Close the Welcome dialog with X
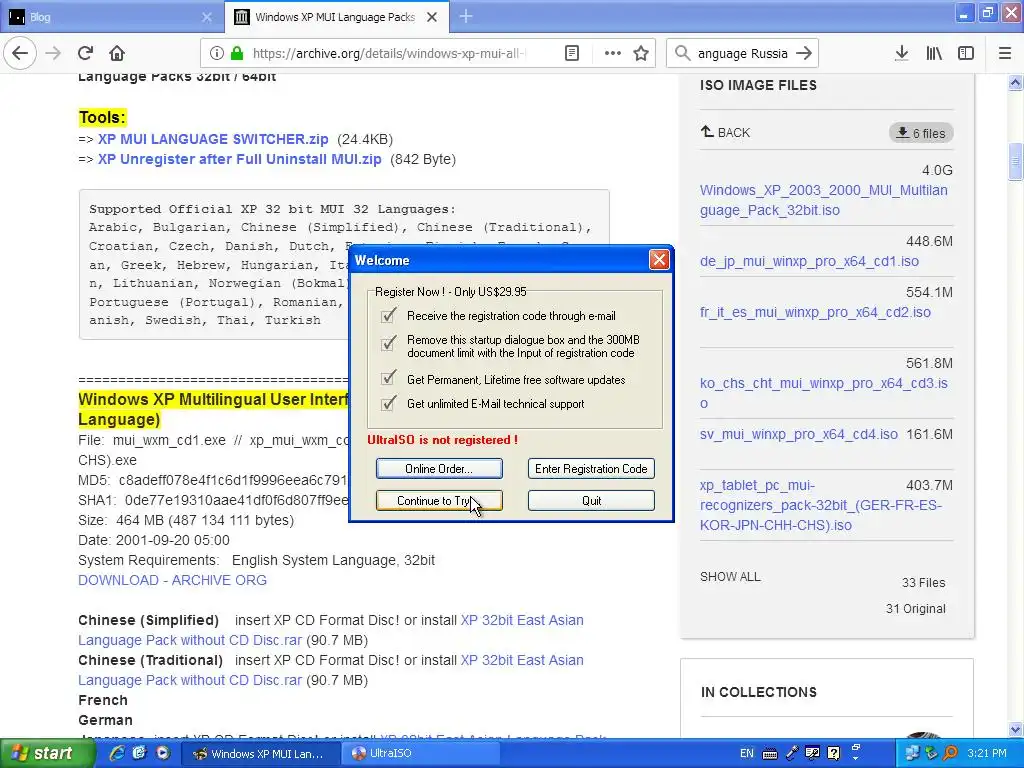The height and width of the screenshot is (768, 1024). coord(659,260)
